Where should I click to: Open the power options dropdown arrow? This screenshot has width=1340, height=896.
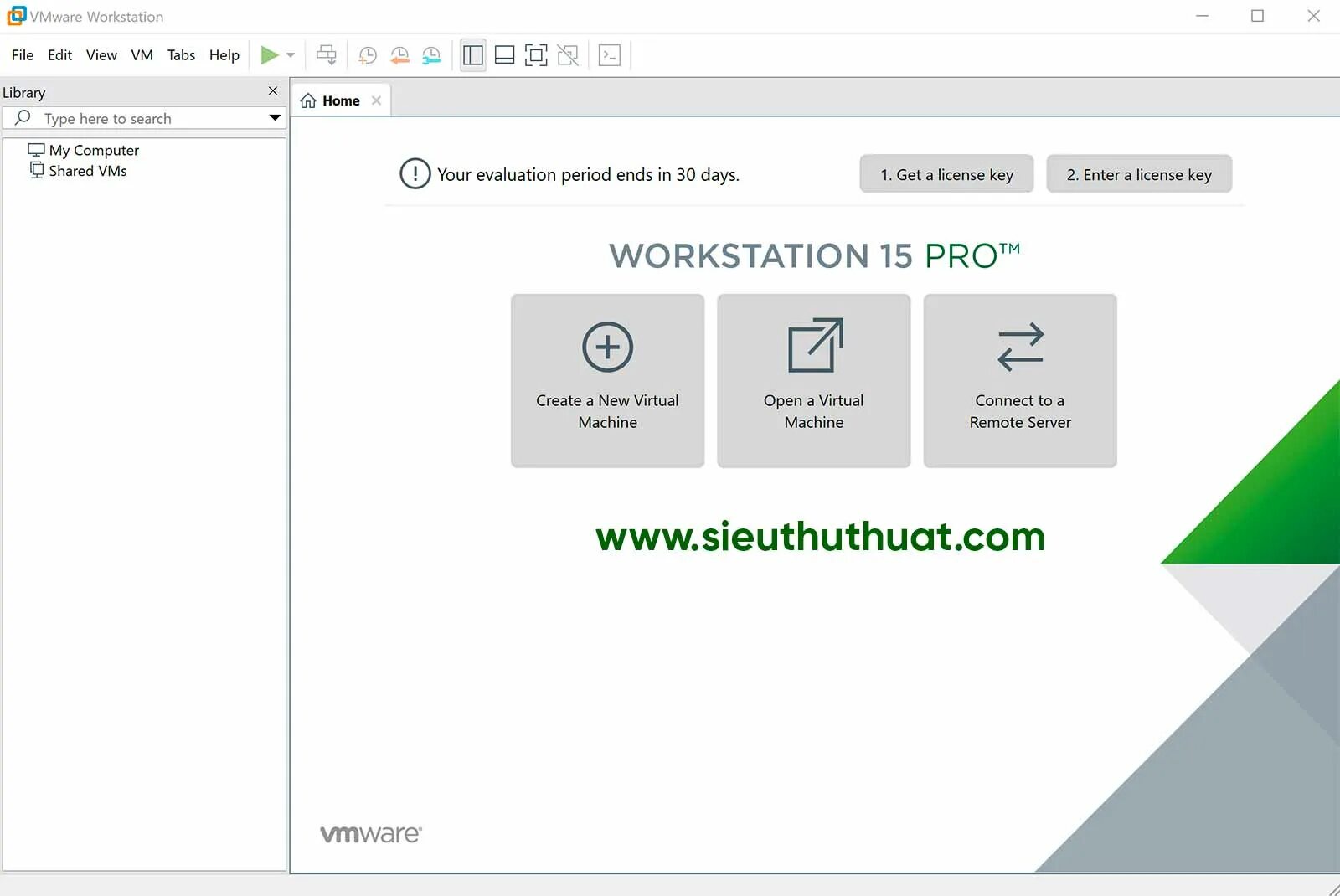tap(291, 55)
